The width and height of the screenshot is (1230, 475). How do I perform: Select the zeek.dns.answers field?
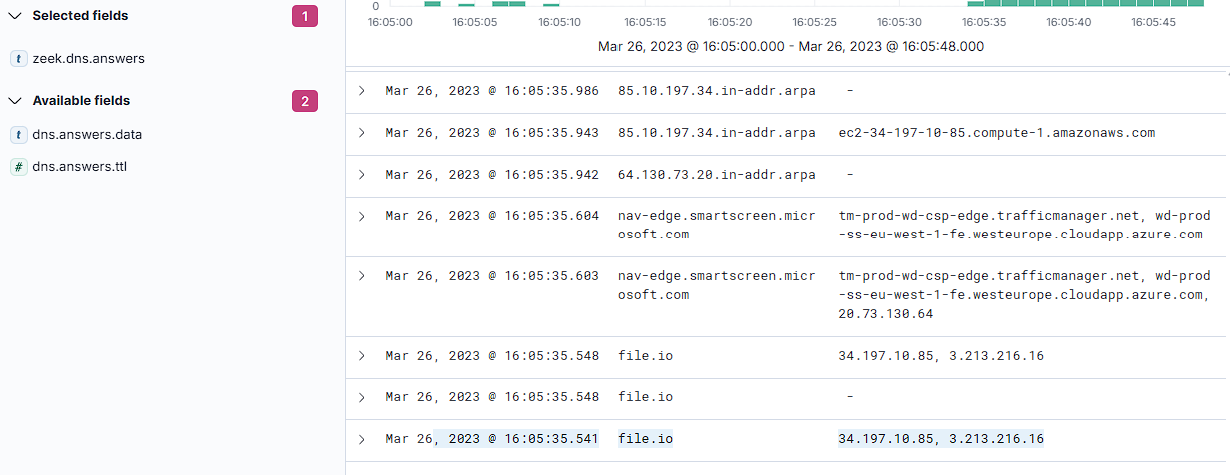coord(88,58)
